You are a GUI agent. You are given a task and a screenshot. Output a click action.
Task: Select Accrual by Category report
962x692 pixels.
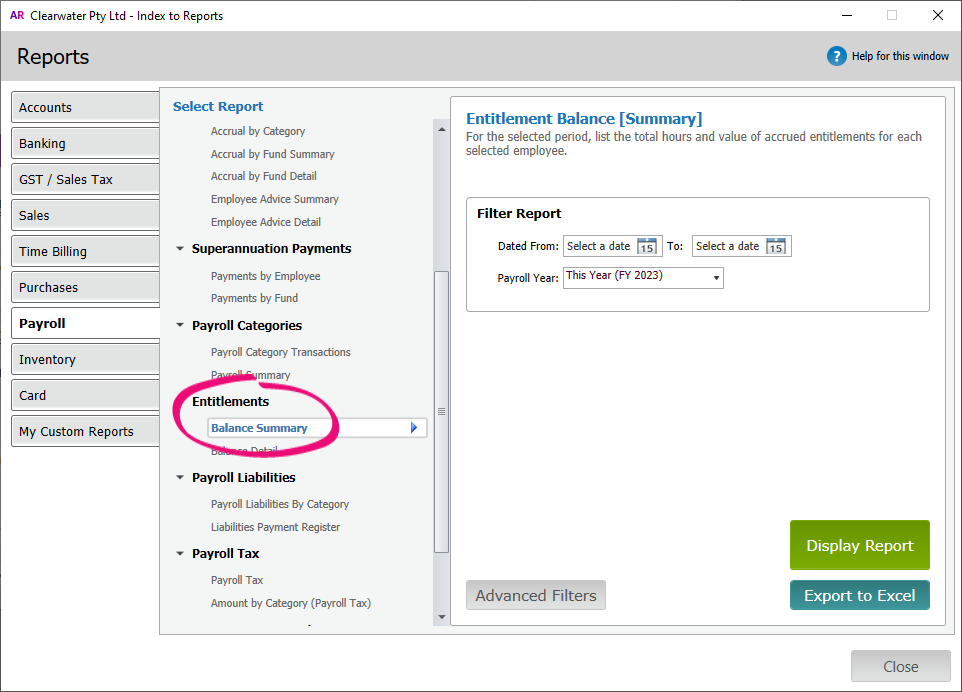coord(258,131)
